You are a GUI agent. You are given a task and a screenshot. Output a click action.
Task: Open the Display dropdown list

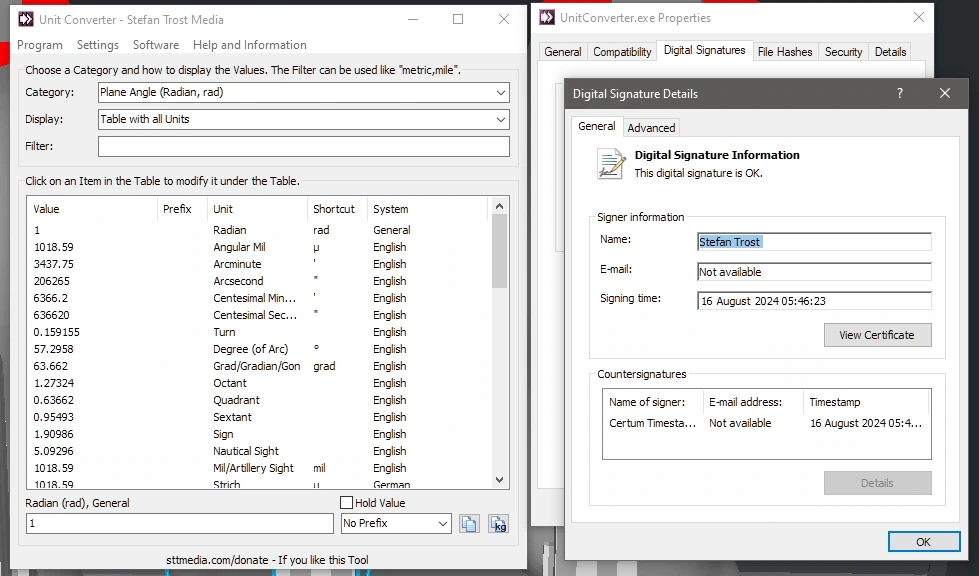(500, 119)
